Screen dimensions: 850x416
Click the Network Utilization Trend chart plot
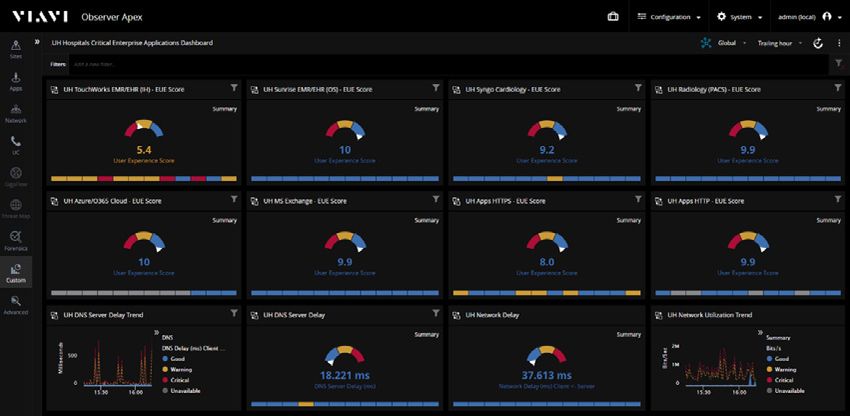click(720, 364)
